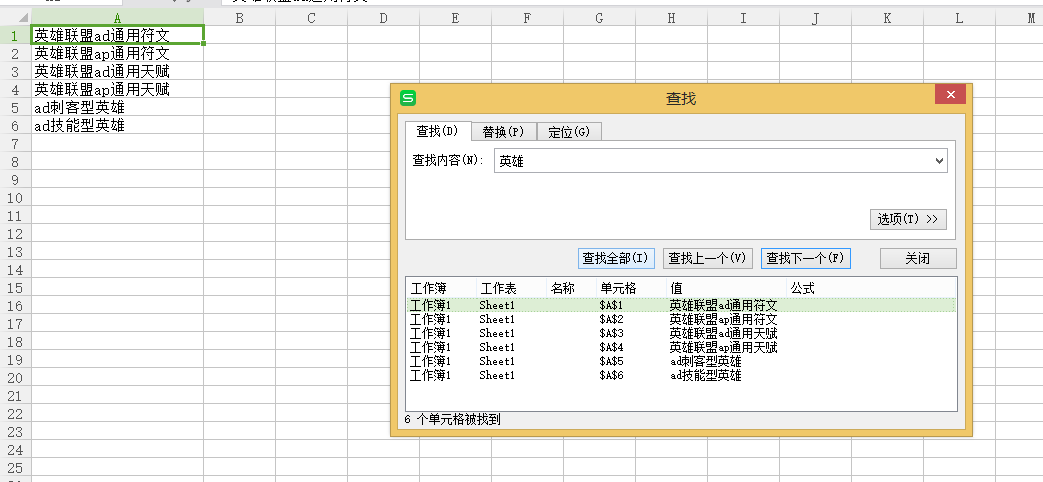Select column D by its header

coord(383,19)
